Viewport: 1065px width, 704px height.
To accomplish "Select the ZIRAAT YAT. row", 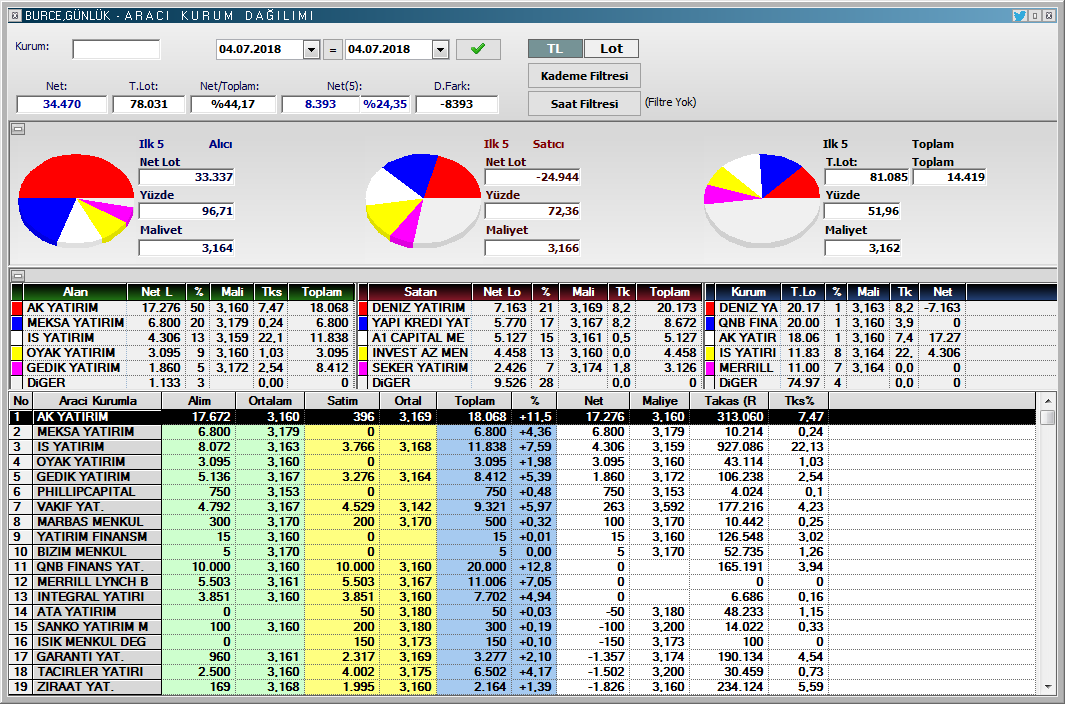I will click(x=523, y=686).
